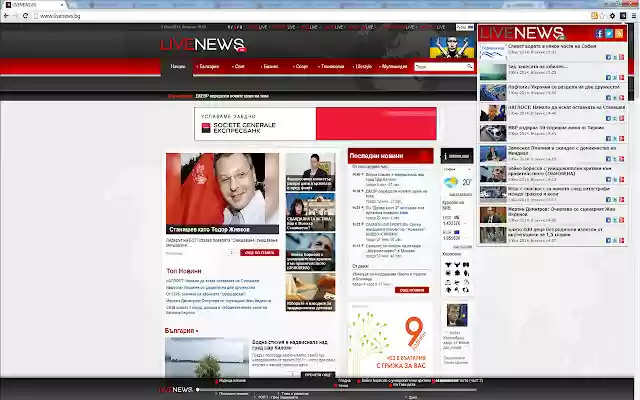Reload the page with the refresh icon
This screenshot has height=400, width=640.
coord(25,16)
